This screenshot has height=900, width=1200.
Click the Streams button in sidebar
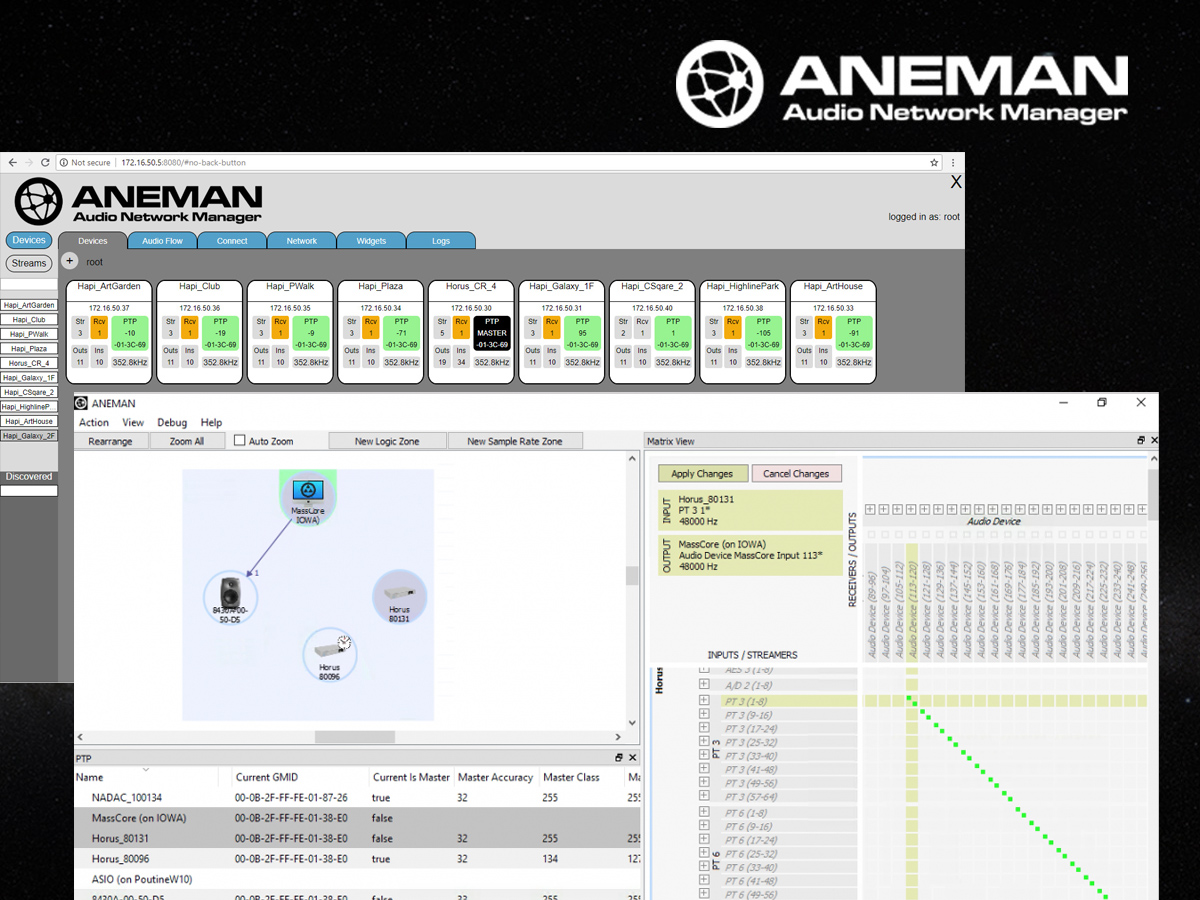click(29, 263)
